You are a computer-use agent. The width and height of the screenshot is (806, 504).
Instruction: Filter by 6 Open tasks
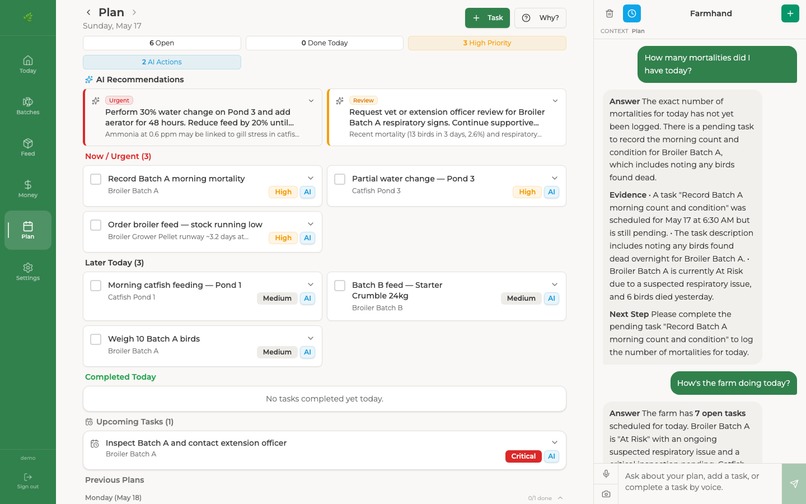(162, 43)
